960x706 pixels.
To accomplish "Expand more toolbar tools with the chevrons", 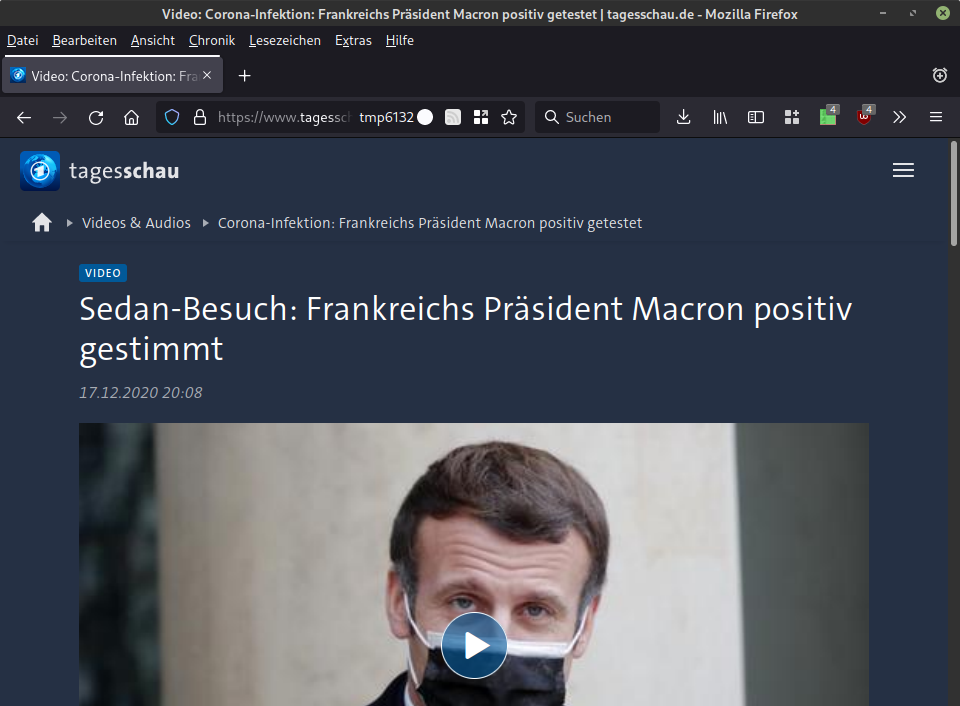I will point(899,117).
